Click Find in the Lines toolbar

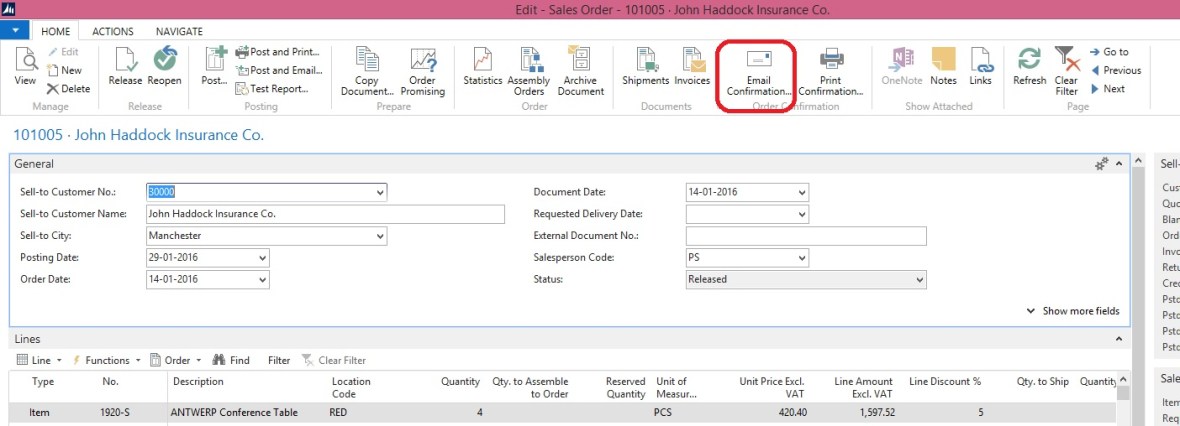231,361
